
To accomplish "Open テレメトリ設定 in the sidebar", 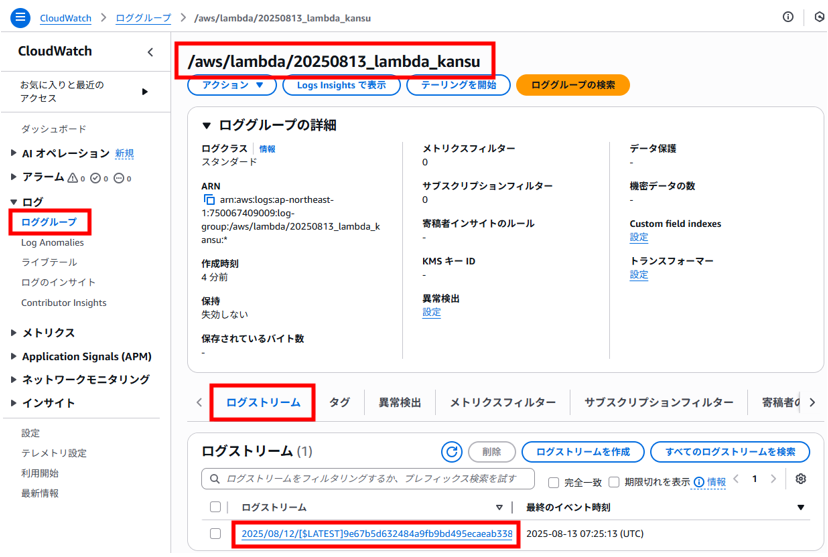I will pos(54,453).
